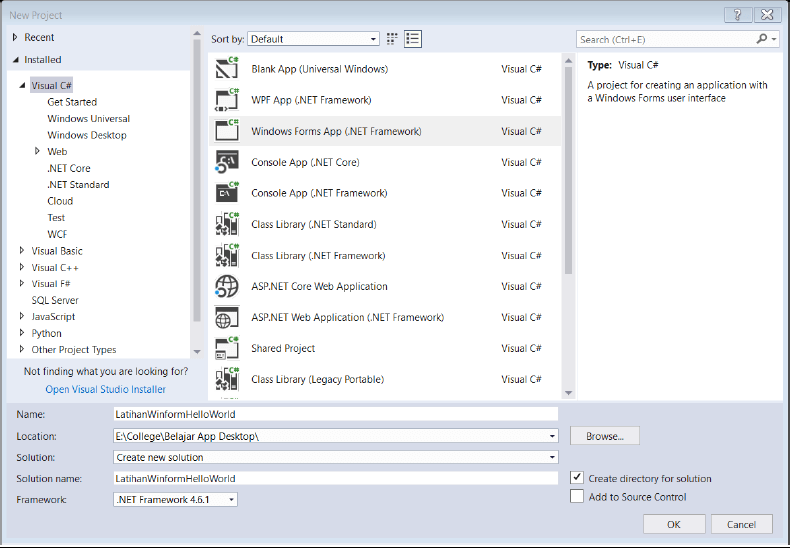Open the search options dropdown arrow
Screen dimensions: 791x549
(774, 39)
